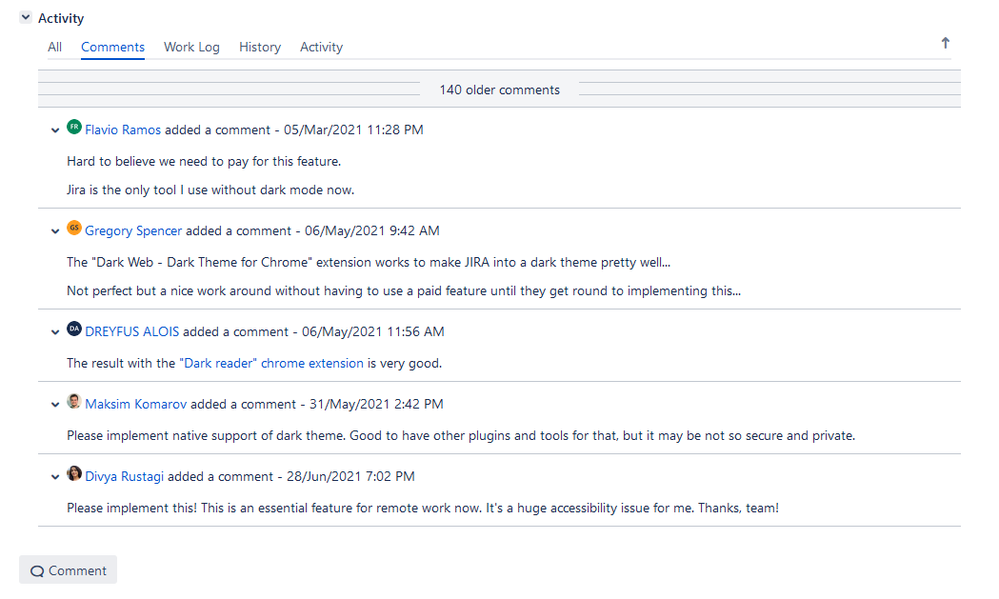This screenshot has width=999, height=599.
Task: Switch to the Work Log tab
Action: 191,47
